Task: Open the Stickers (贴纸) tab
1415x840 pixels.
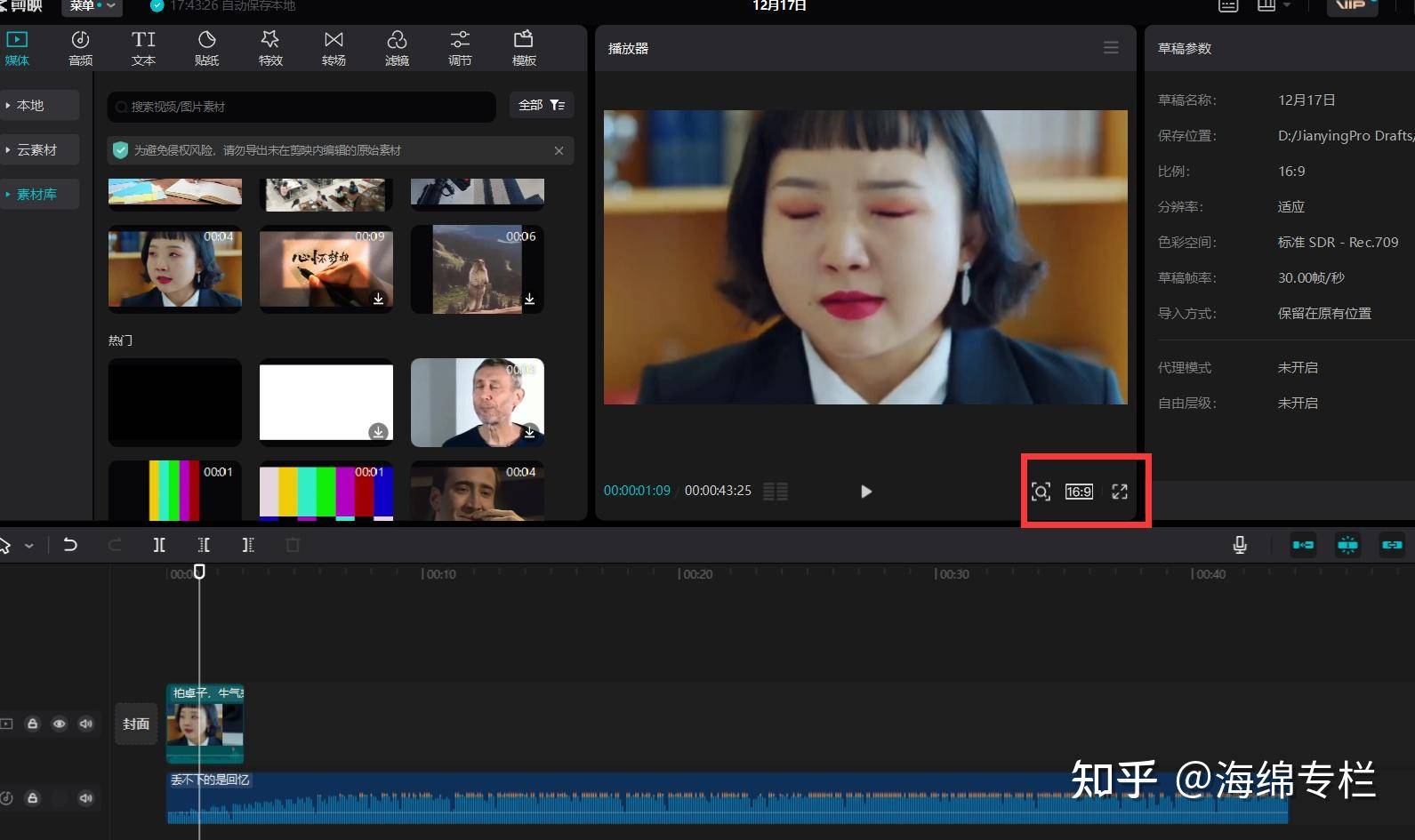Action: pyautogui.click(x=206, y=48)
